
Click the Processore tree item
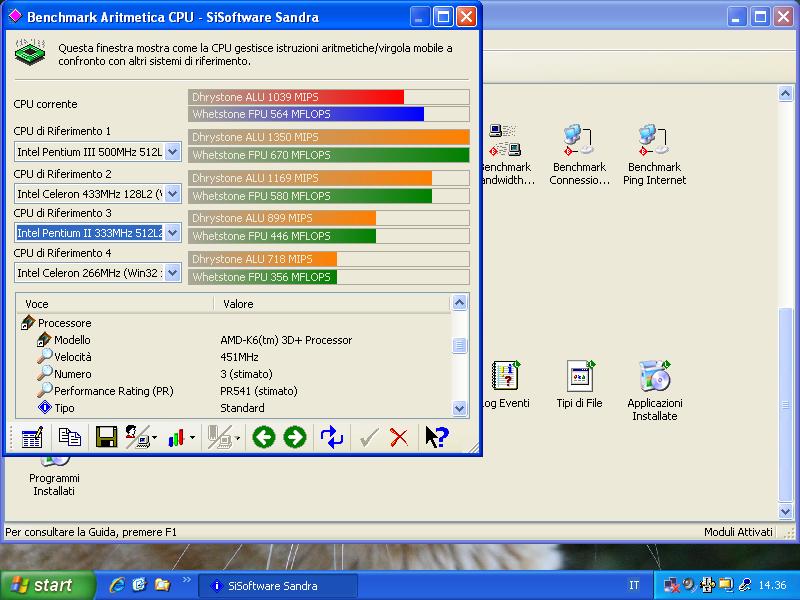point(64,323)
